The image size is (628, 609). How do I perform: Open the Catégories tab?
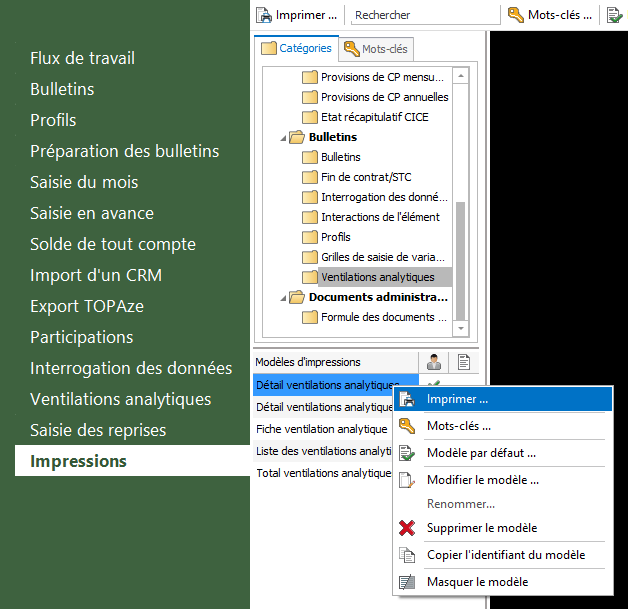tap(296, 48)
